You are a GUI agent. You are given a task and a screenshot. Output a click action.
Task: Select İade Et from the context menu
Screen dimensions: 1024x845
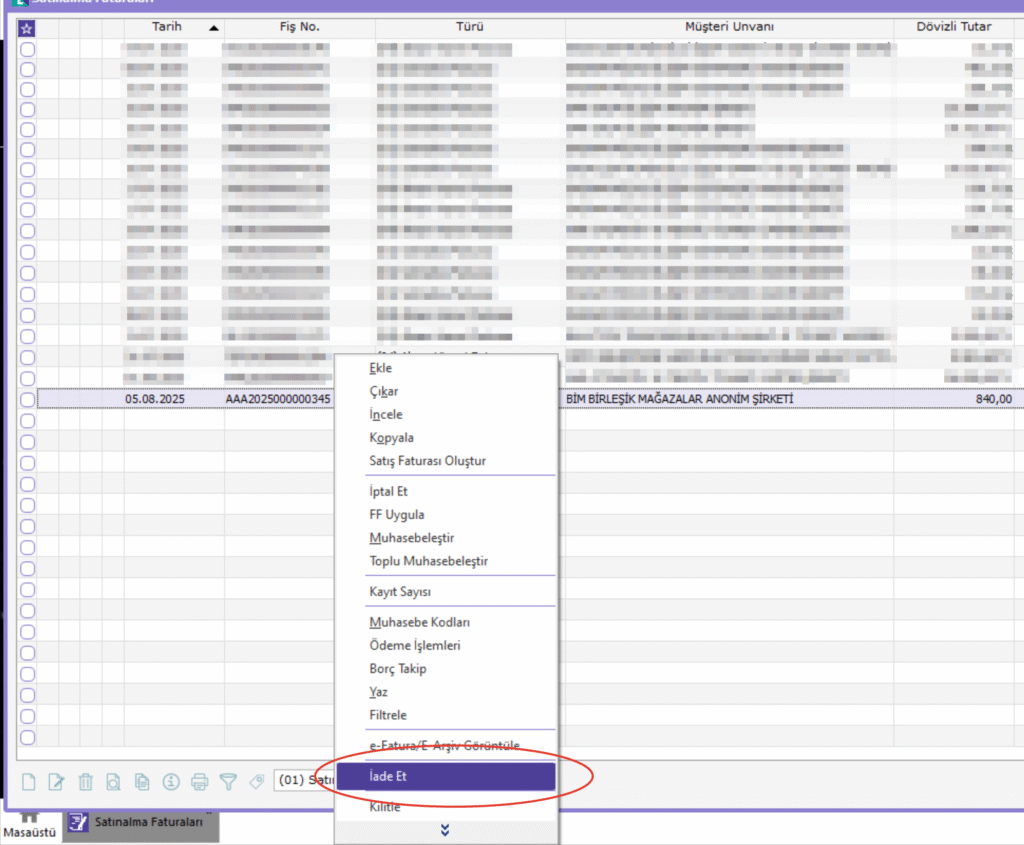[445, 777]
